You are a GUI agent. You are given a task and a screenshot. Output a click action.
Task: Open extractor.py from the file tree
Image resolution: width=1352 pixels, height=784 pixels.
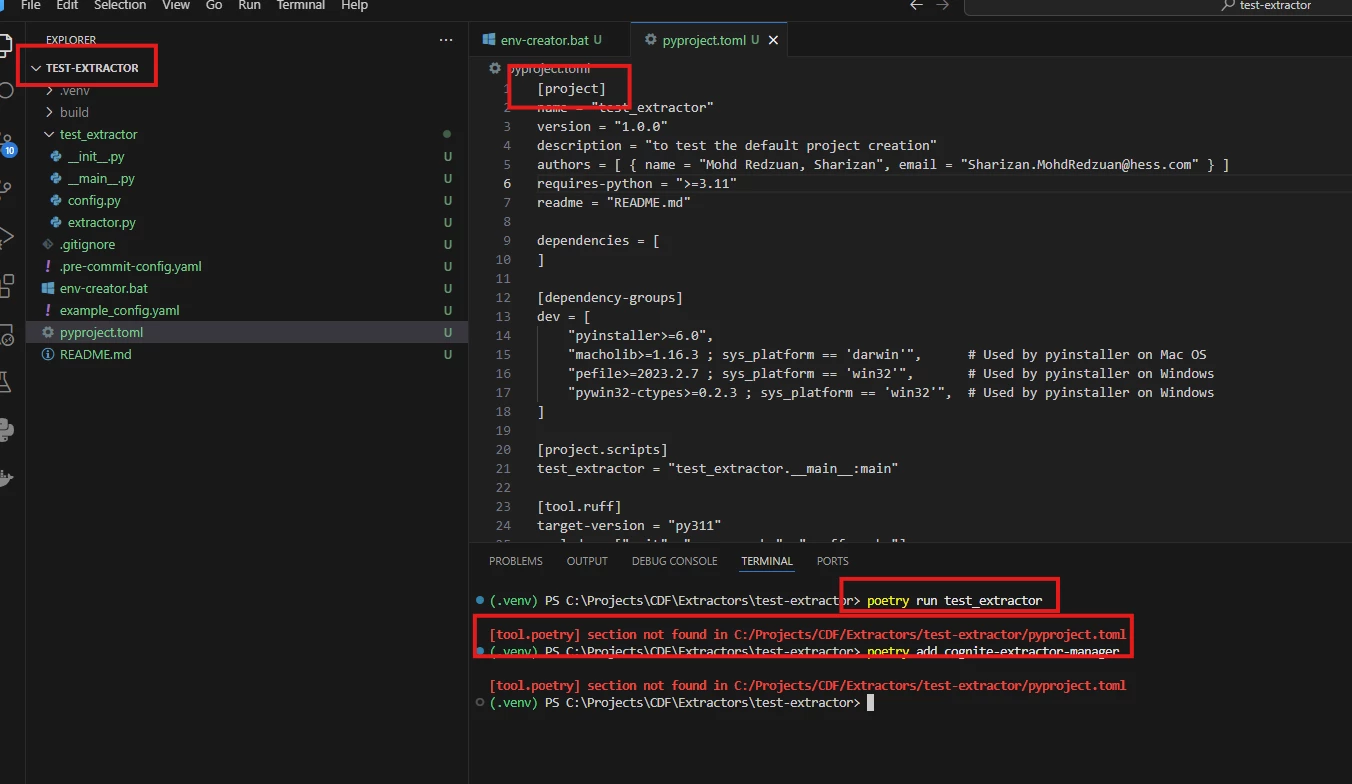click(x=101, y=222)
